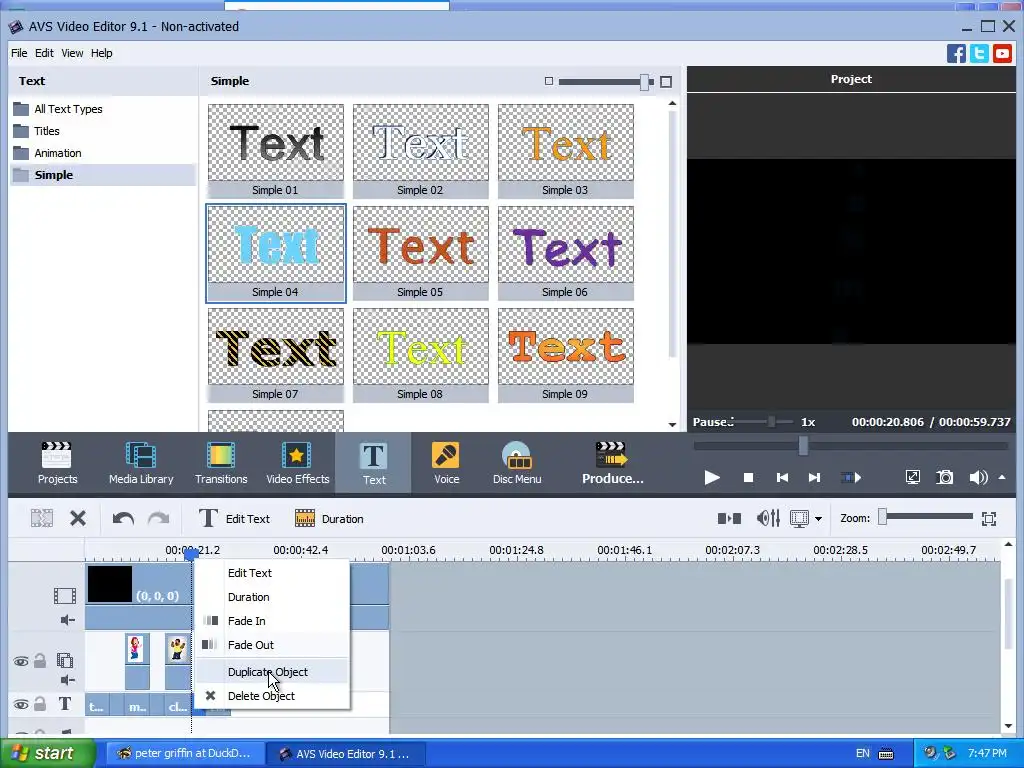The image size is (1024, 768).
Task: Stop the preview playback
Action: (748, 477)
